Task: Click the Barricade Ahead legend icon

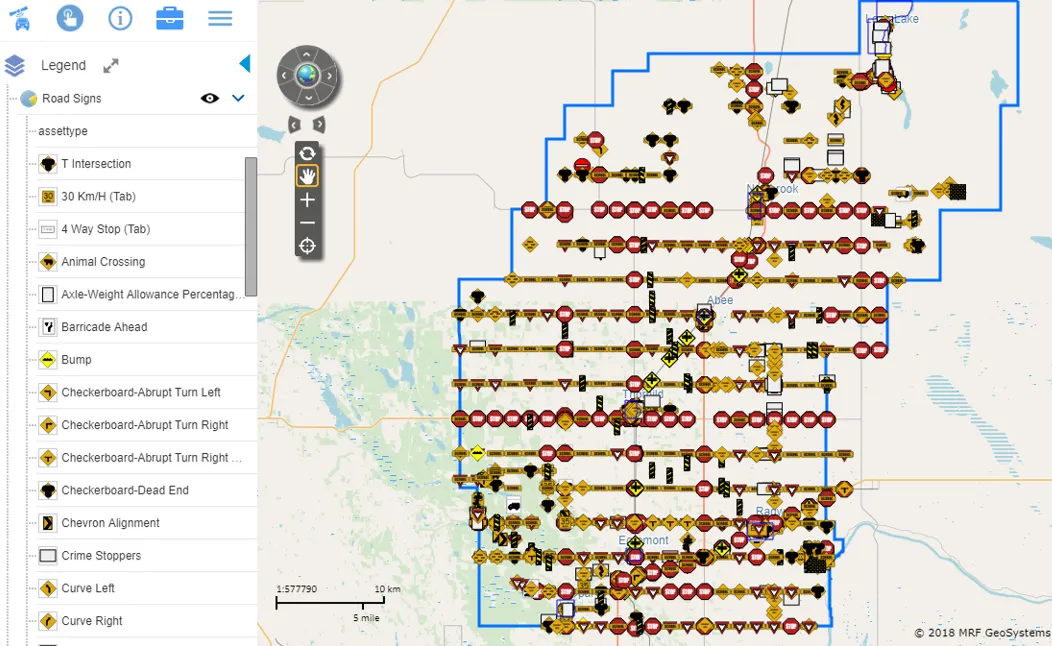Action: click(48, 327)
